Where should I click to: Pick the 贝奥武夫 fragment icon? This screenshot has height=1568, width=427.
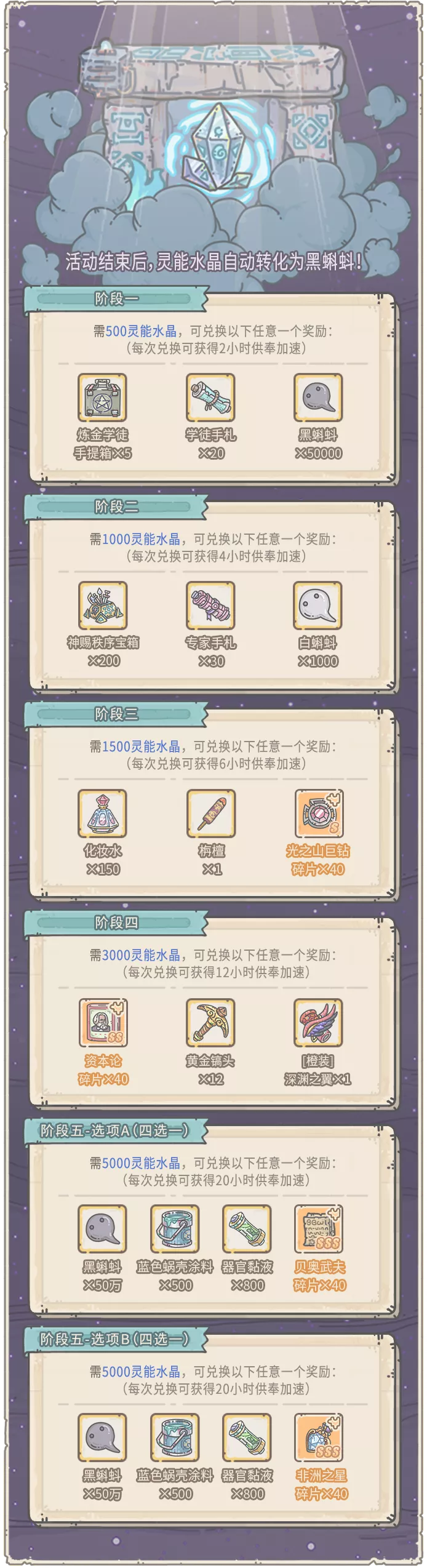[319, 1229]
